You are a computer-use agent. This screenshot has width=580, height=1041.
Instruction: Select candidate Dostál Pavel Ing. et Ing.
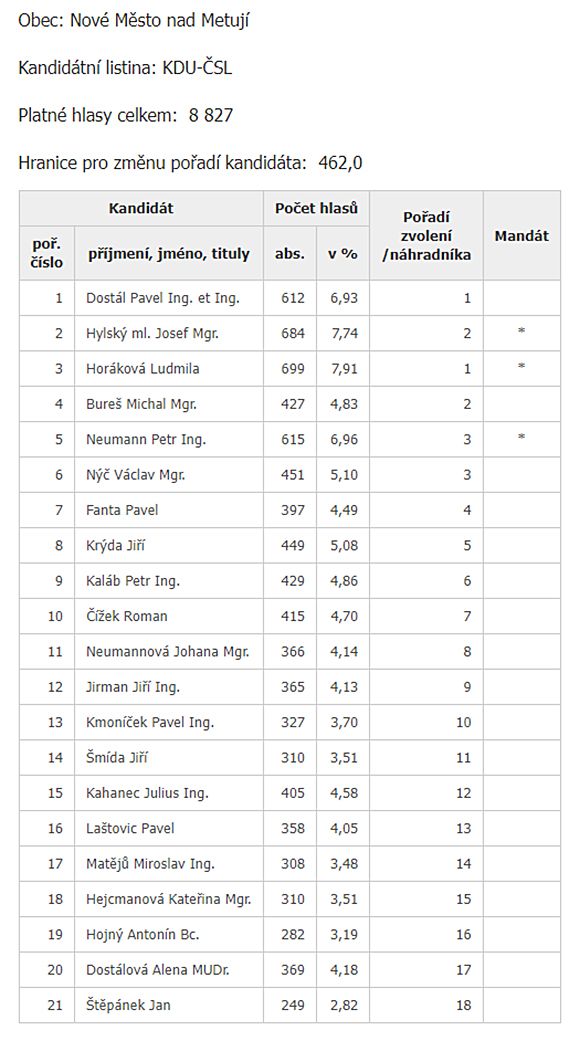coord(163,298)
